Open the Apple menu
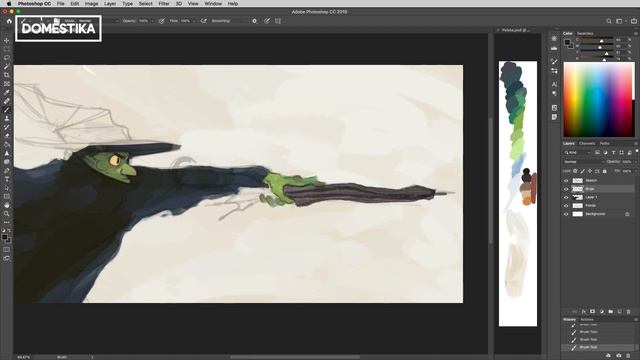Screen dimensions: 640x360 pos(9,4)
